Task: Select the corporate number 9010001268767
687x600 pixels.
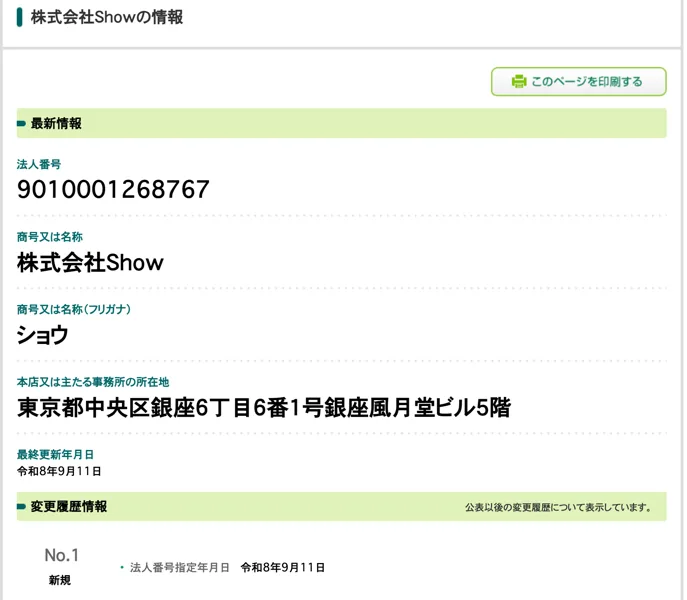Action: (113, 189)
